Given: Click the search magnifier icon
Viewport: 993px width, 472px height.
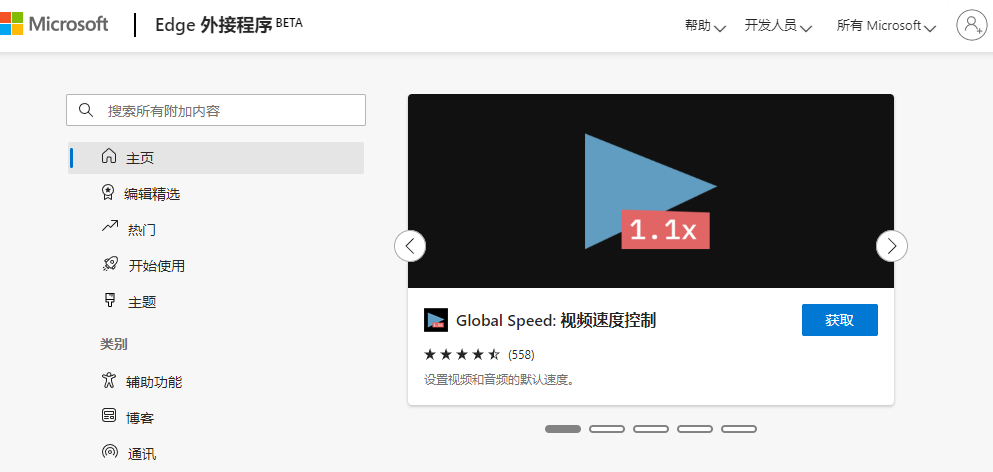Looking at the screenshot, I should pyautogui.click(x=86, y=110).
